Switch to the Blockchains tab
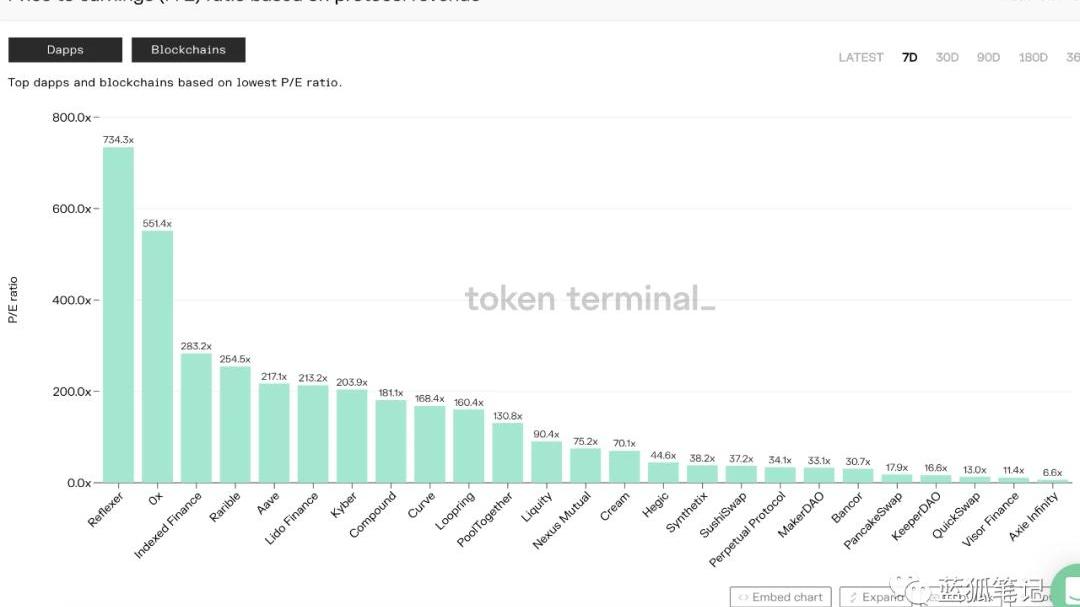1080x607 pixels. pos(188,50)
